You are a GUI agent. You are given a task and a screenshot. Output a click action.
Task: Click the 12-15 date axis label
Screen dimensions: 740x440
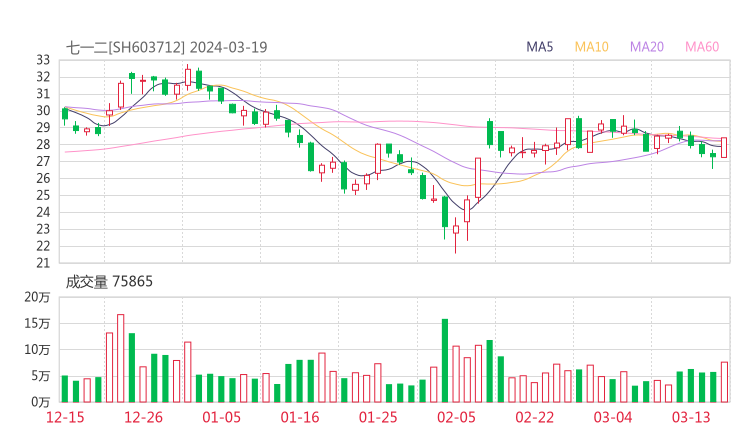coord(65,417)
